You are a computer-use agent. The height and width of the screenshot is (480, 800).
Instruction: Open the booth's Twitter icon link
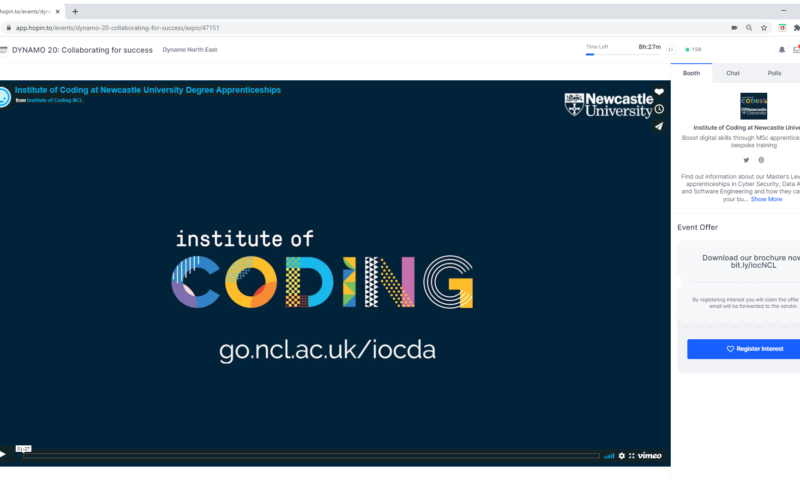pos(746,160)
